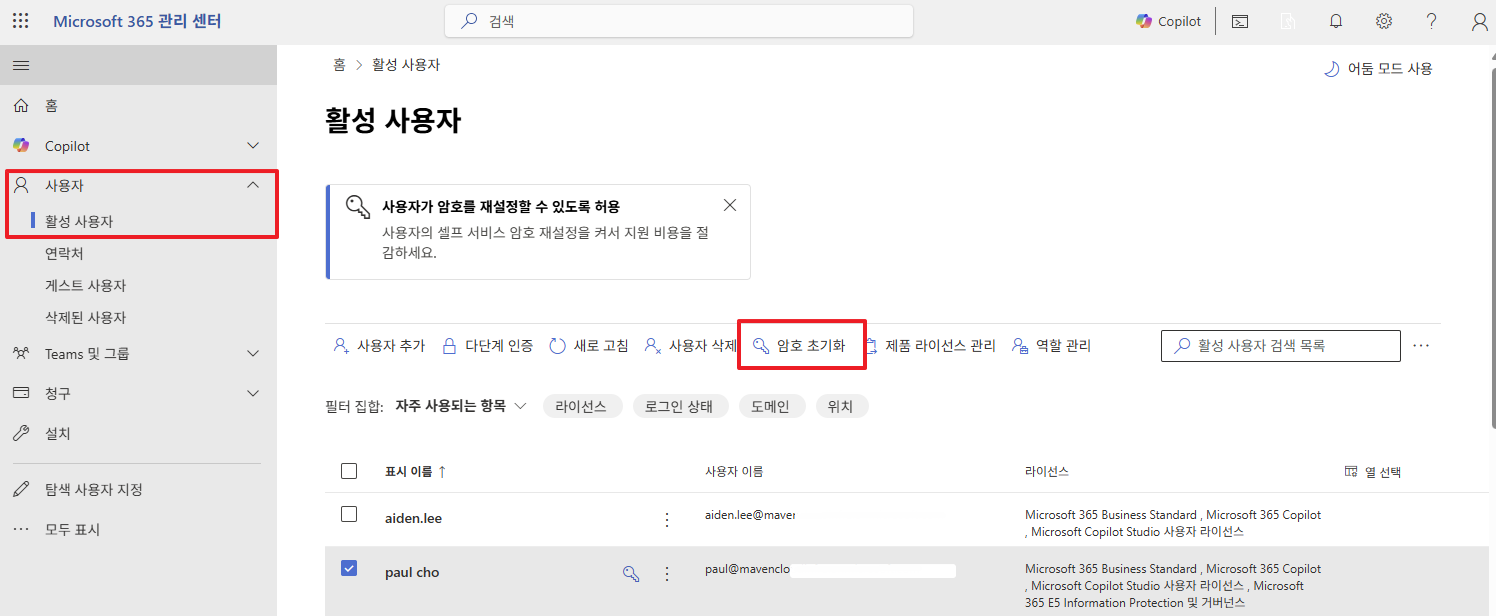Click the 라이선스 column header
Viewport: 1496px width, 616px height.
pos(1047,472)
